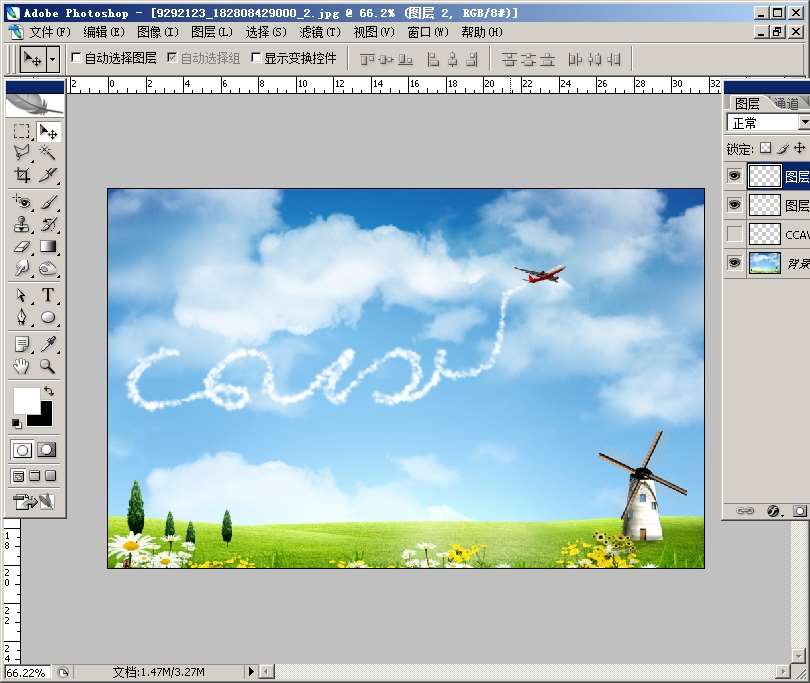Switch to the 通道 tab

click(786, 103)
